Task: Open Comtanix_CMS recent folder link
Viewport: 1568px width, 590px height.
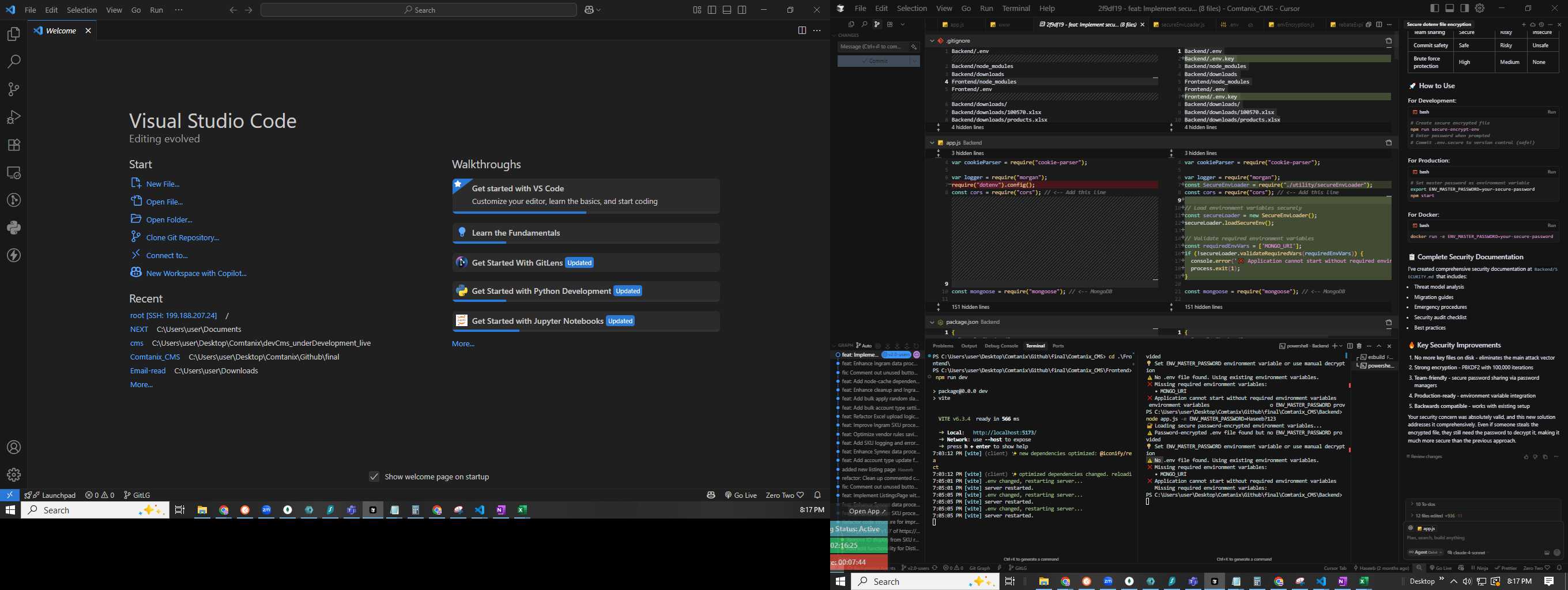Action: coord(154,357)
